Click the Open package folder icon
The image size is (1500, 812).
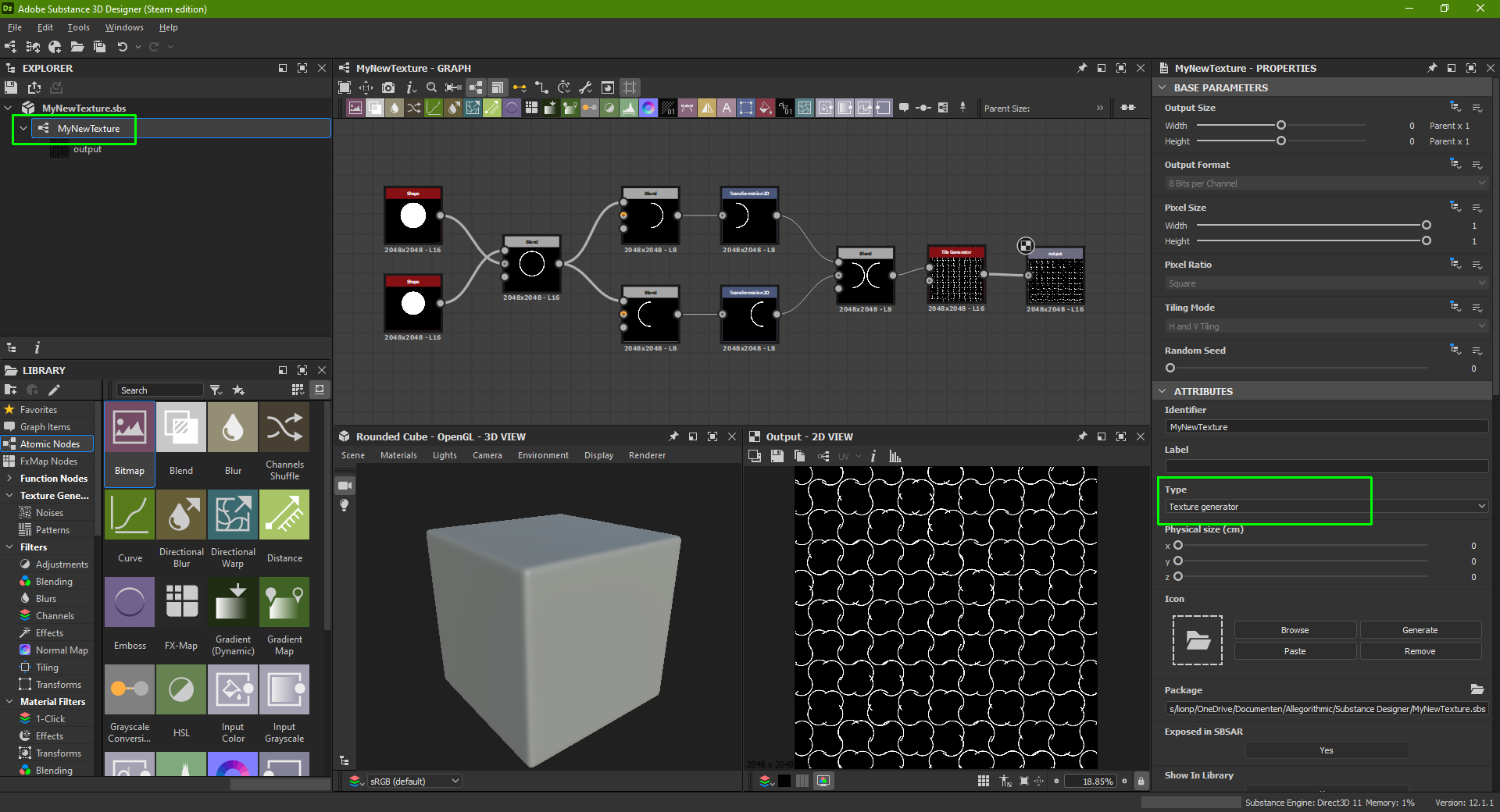(x=77, y=47)
